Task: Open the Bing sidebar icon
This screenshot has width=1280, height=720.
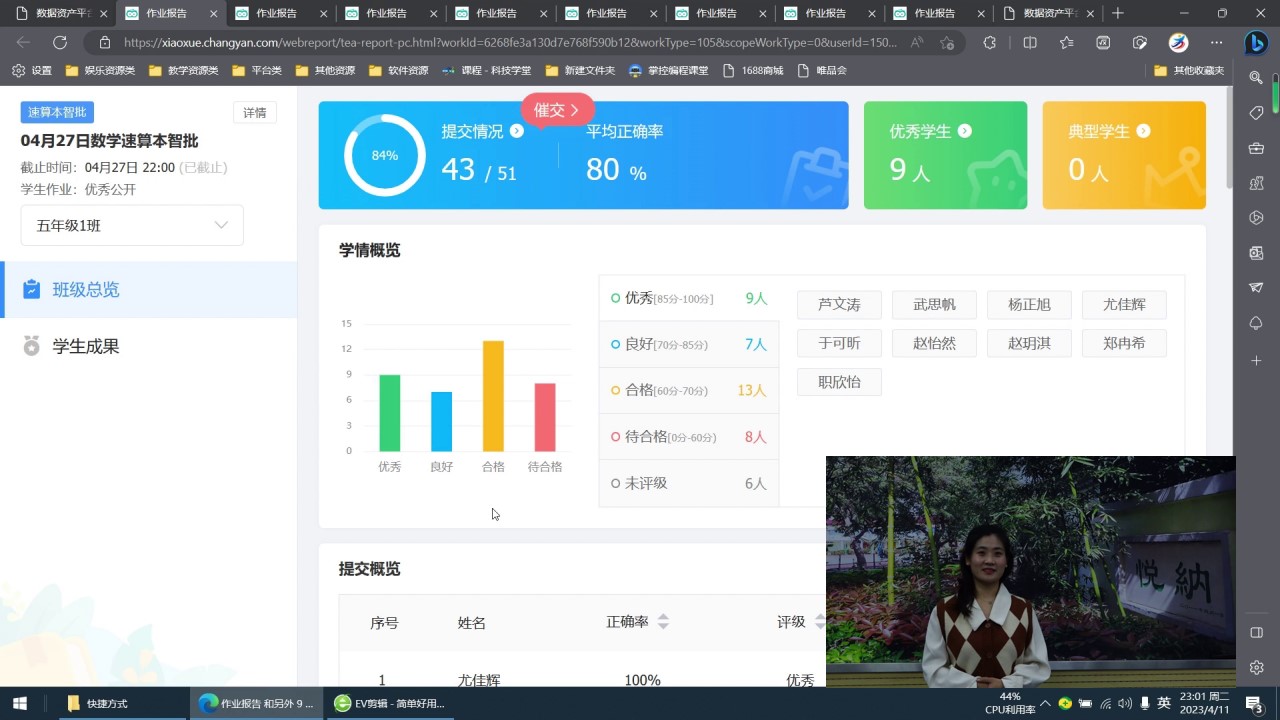Action: [1255, 43]
